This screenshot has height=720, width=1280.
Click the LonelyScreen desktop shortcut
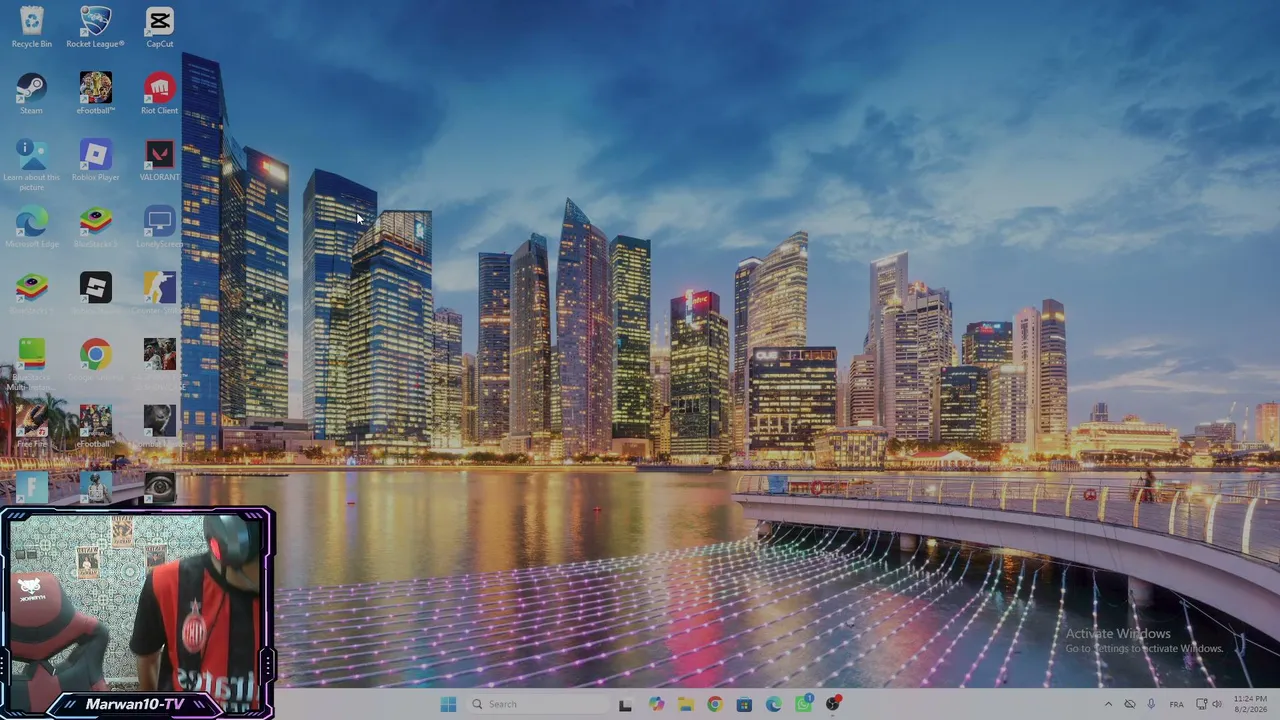[x=160, y=227]
